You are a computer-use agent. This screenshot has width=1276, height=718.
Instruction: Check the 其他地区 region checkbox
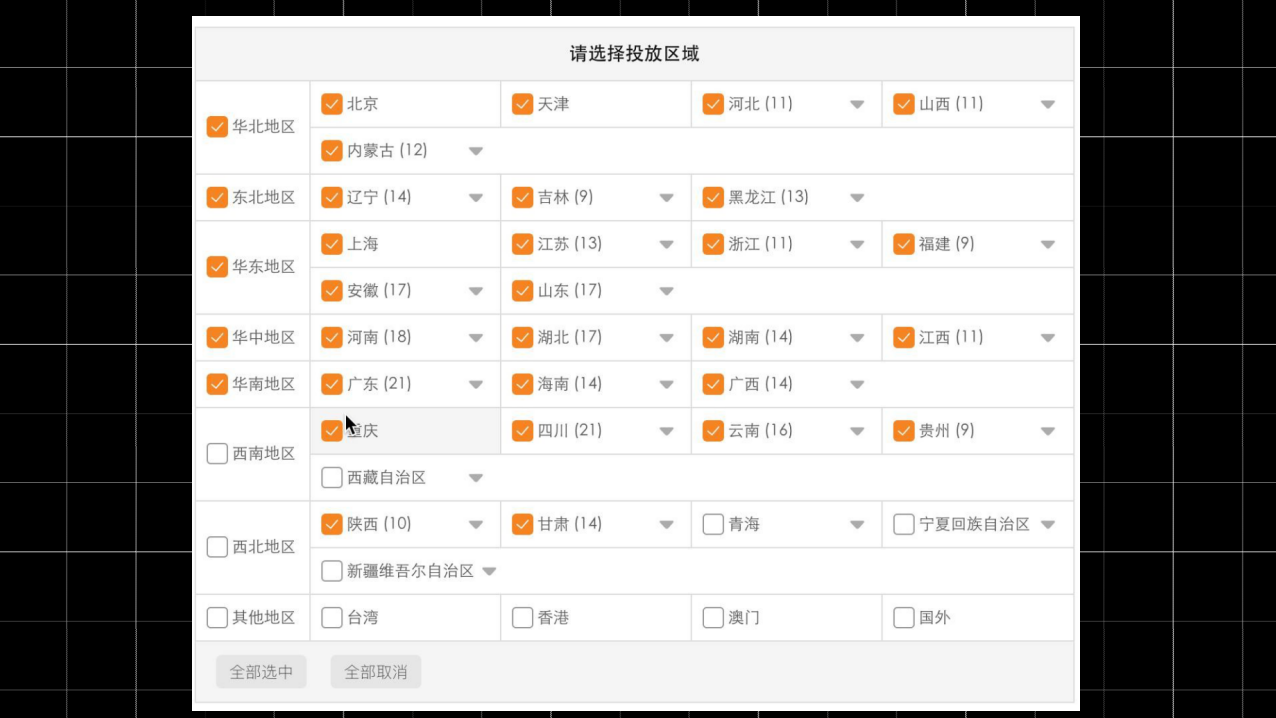217,618
